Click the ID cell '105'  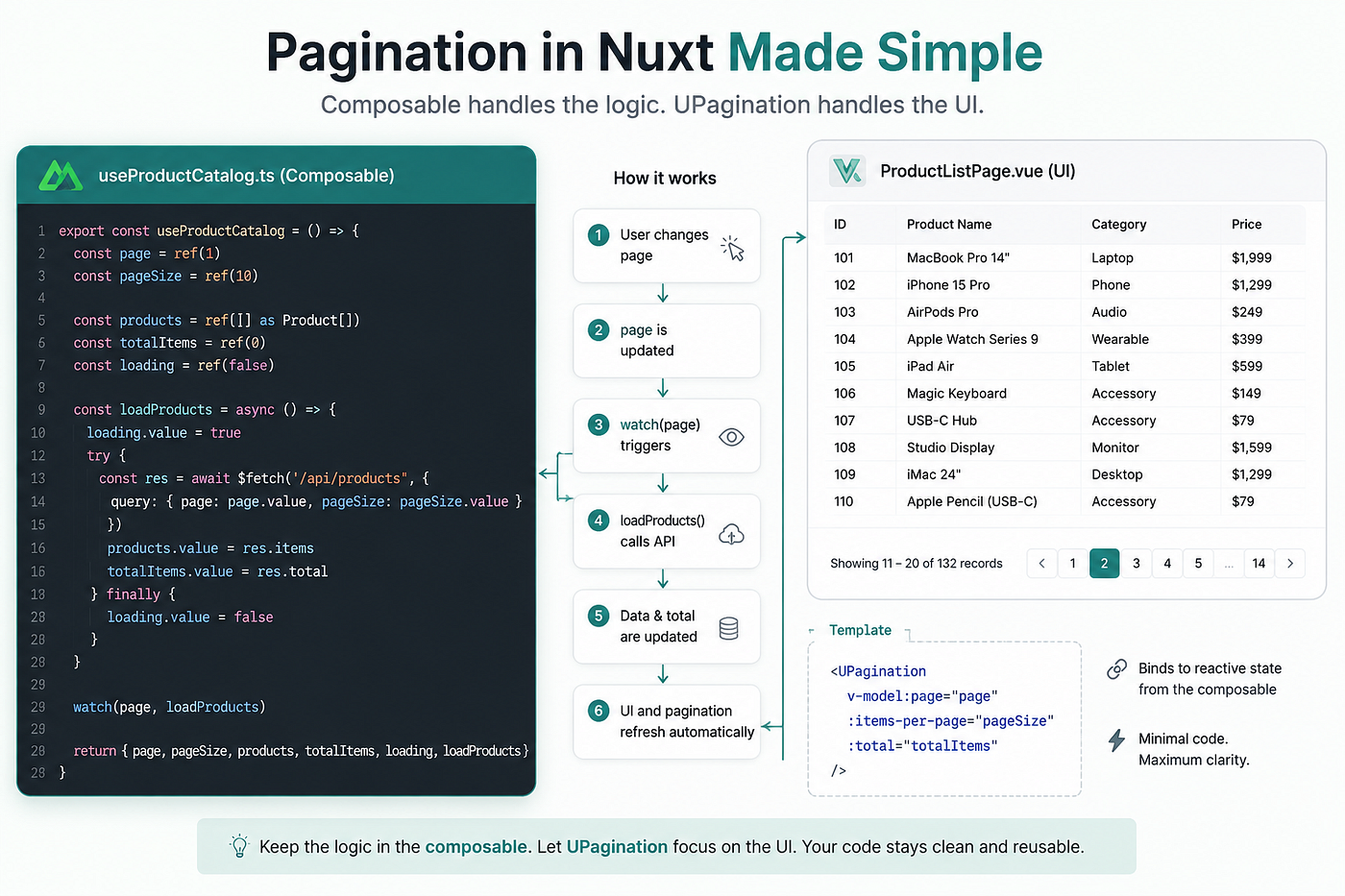844,366
